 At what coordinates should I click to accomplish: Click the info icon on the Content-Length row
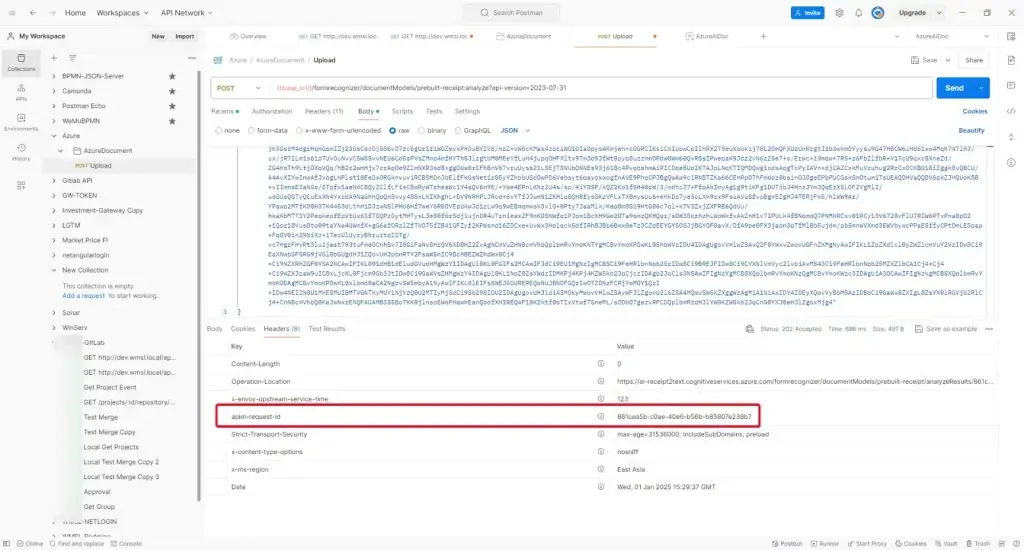pos(601,364)
